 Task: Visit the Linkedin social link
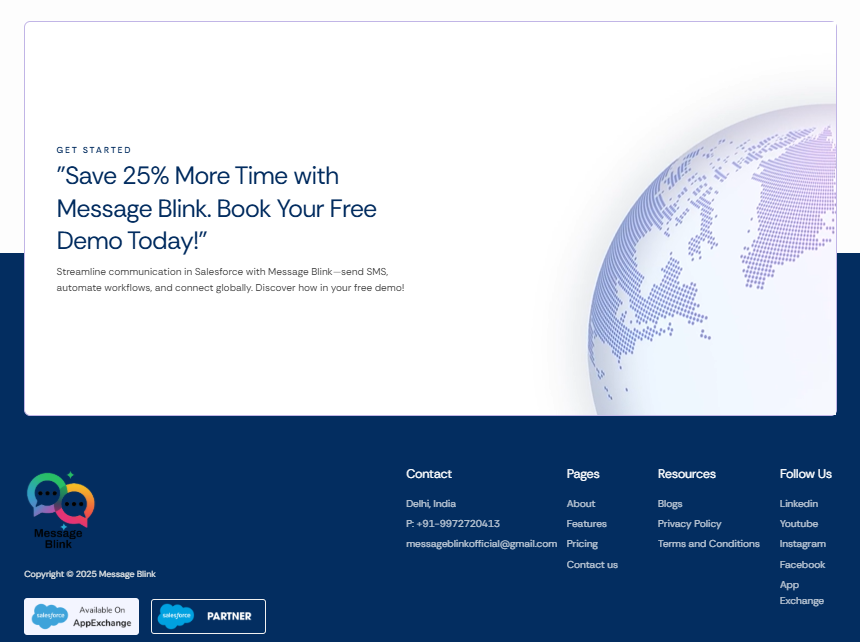(798, 504)
